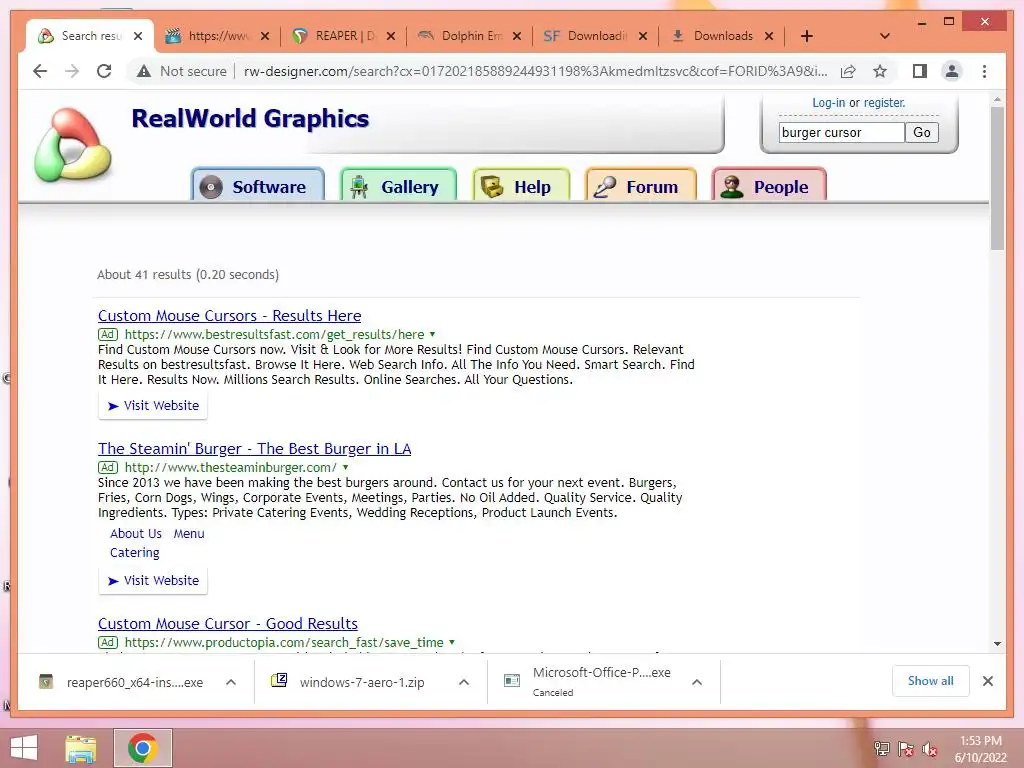Open Chrome side panel icon
The height and width of the screenshot is (768, 1024).
920,71
